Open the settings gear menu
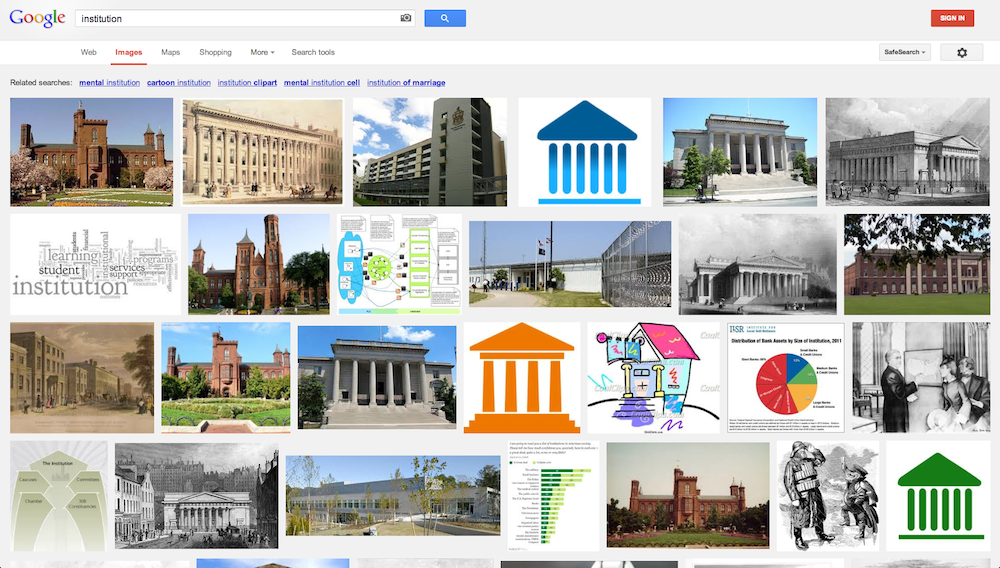1000x568 pixels. 961,52
